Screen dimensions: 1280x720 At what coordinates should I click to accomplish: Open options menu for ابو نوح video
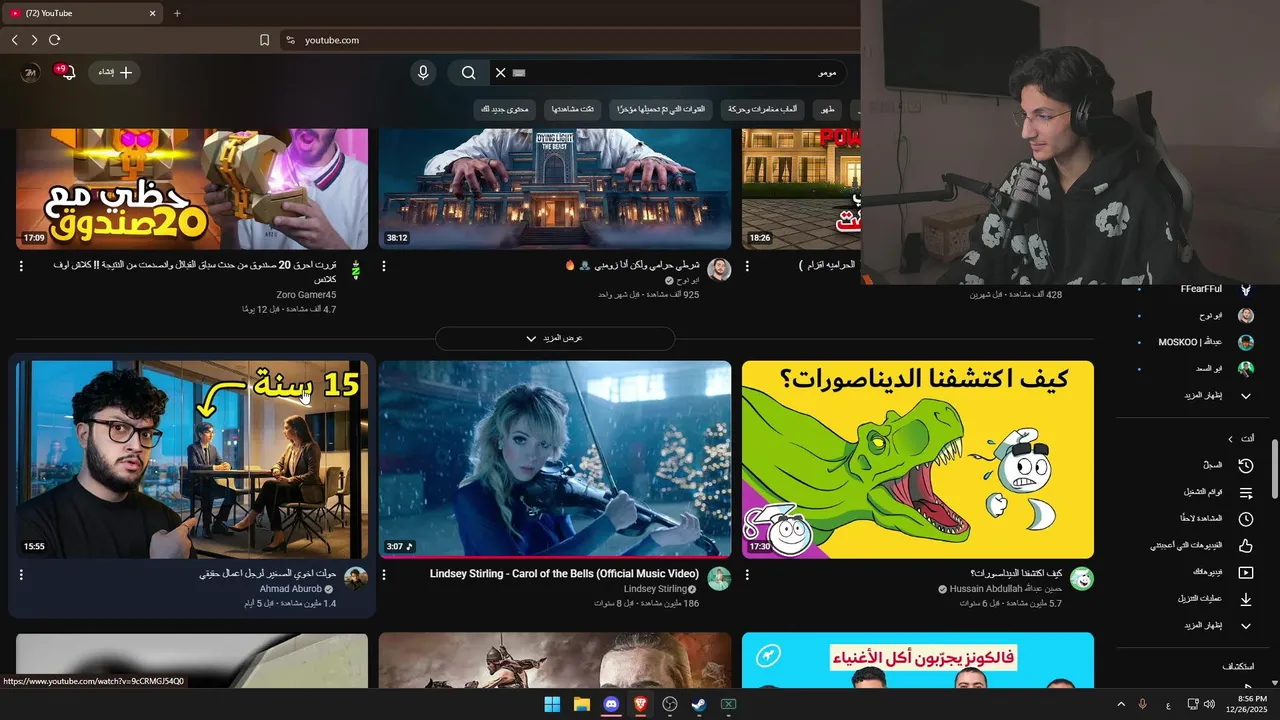(384, 266)
